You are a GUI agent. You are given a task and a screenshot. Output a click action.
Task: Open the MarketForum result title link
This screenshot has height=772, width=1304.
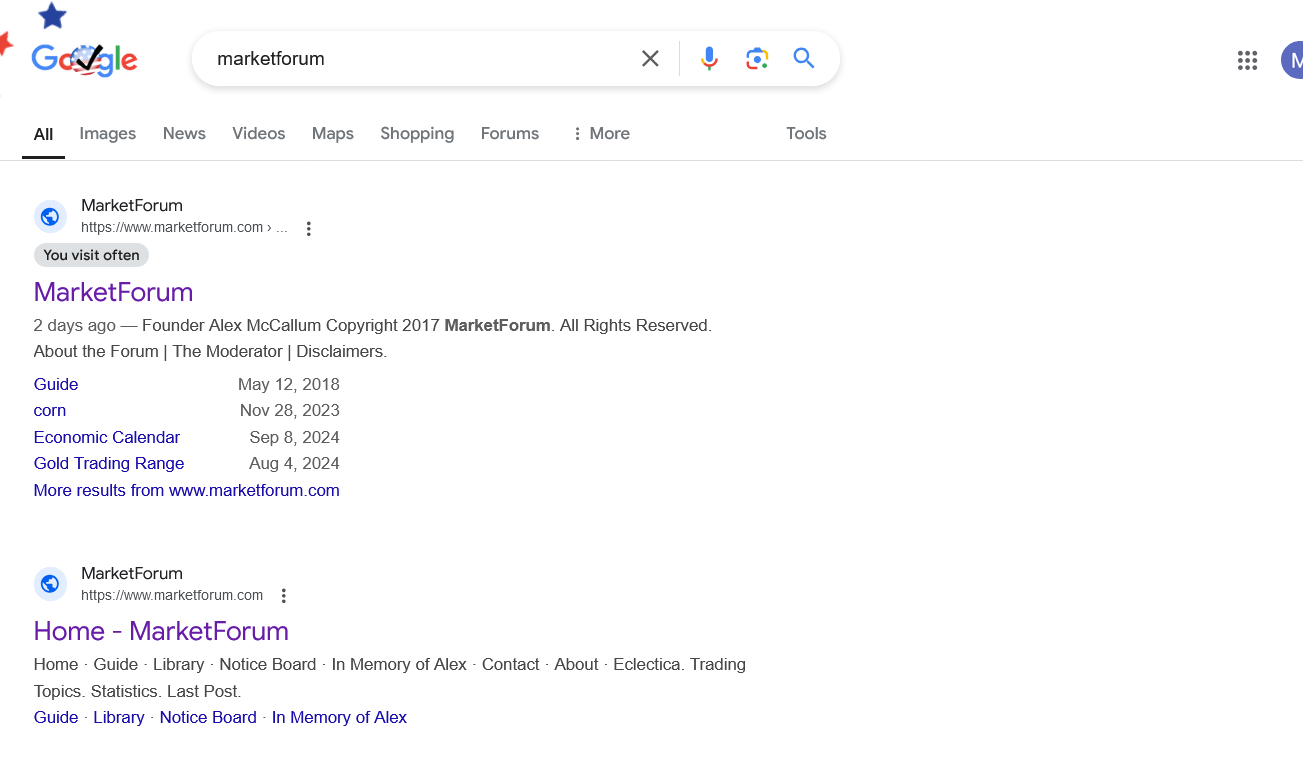pyautogui.click(x=113, y=292)
